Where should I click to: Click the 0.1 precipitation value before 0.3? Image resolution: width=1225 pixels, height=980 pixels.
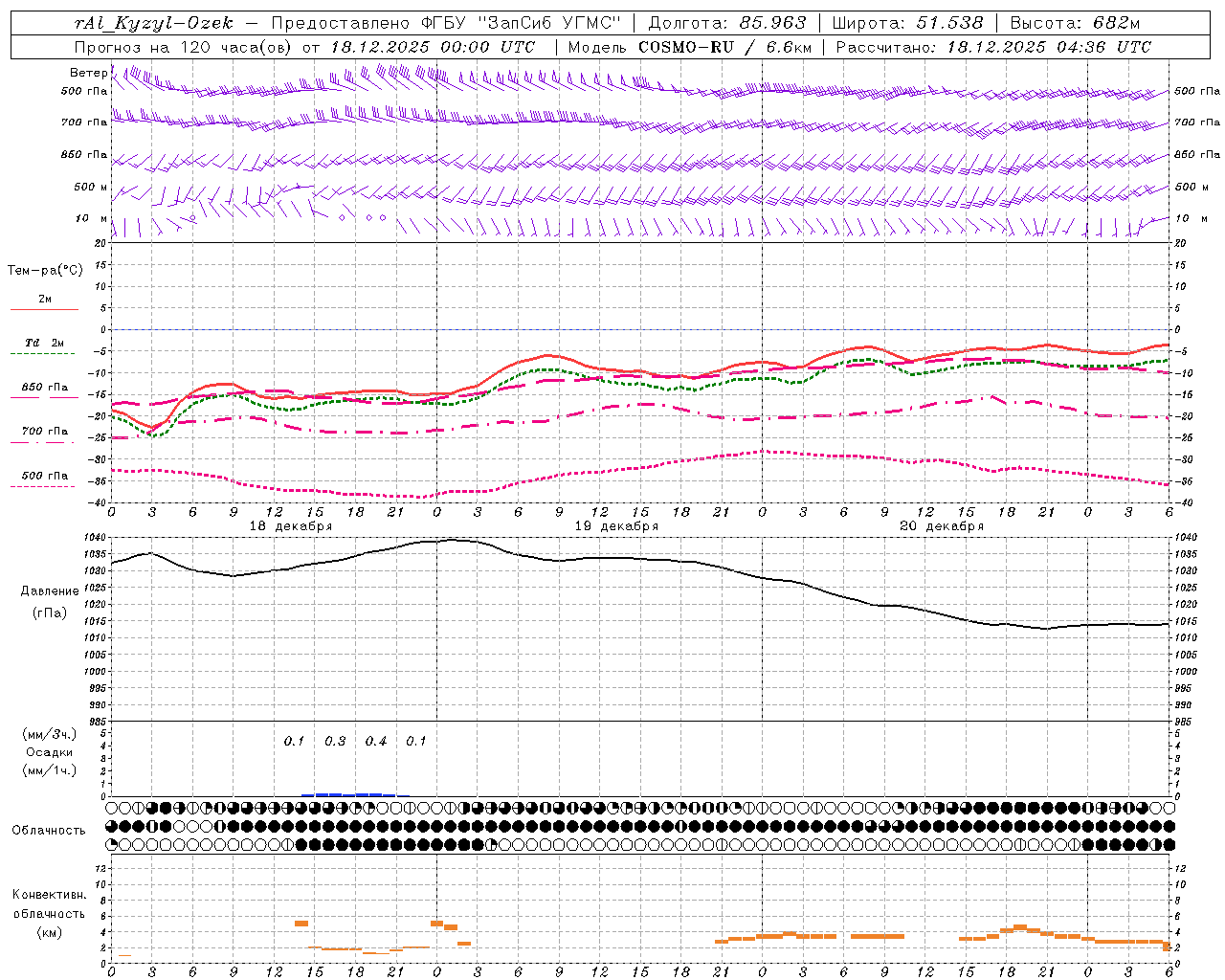point(294,742)
